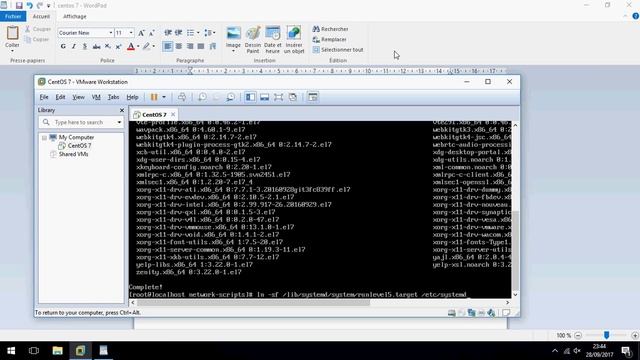Undo the last action in WordPad

coord(29,5)
